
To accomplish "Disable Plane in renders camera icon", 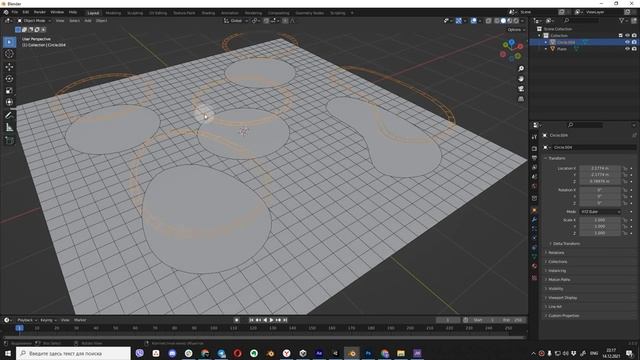I will 634,49.
